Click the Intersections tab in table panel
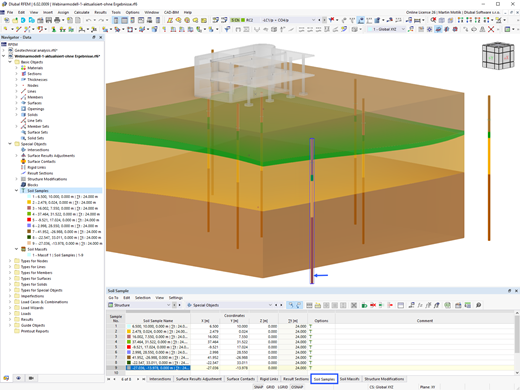 click(160, 379)
